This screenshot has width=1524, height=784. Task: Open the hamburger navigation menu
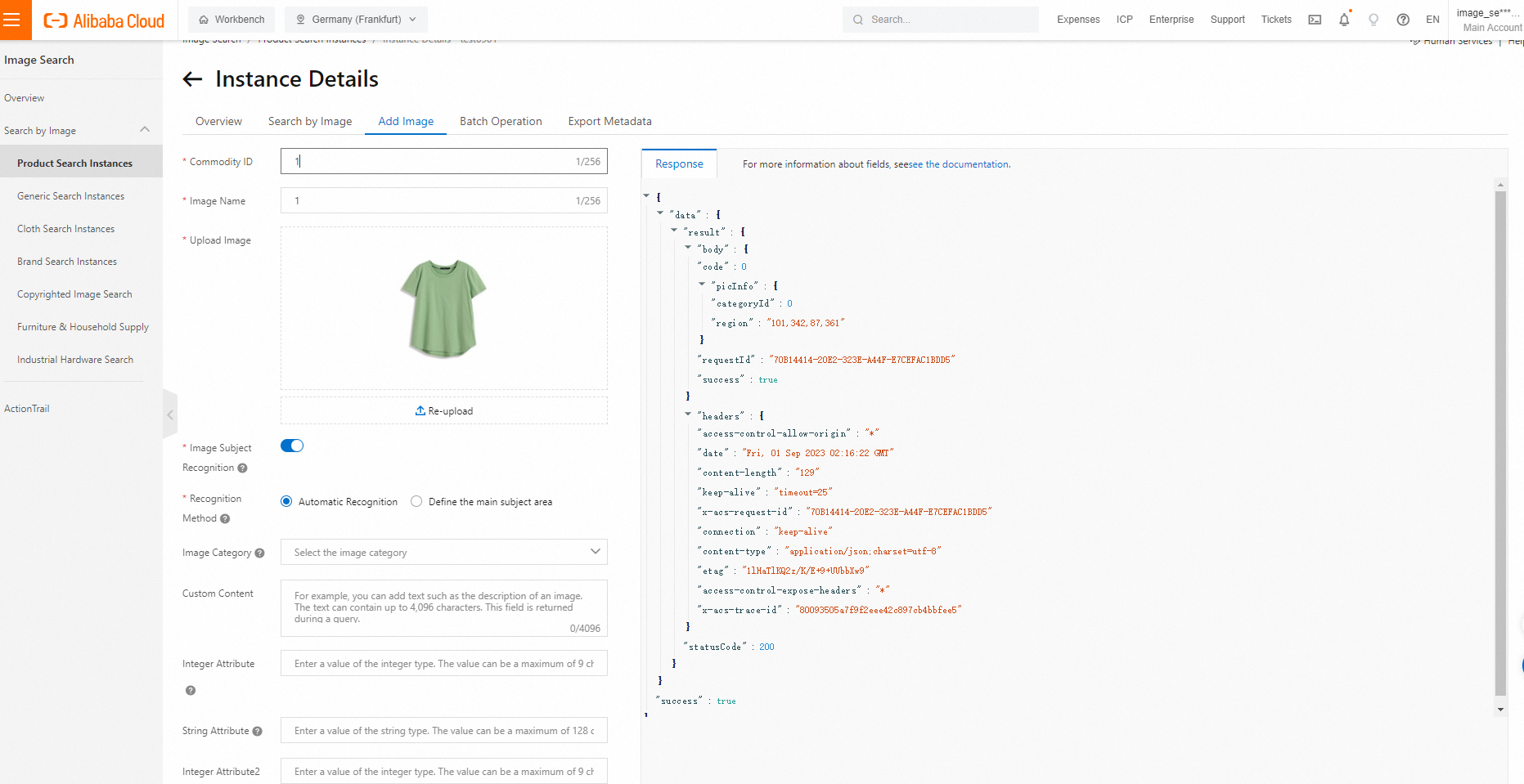[x=12, y=20]
